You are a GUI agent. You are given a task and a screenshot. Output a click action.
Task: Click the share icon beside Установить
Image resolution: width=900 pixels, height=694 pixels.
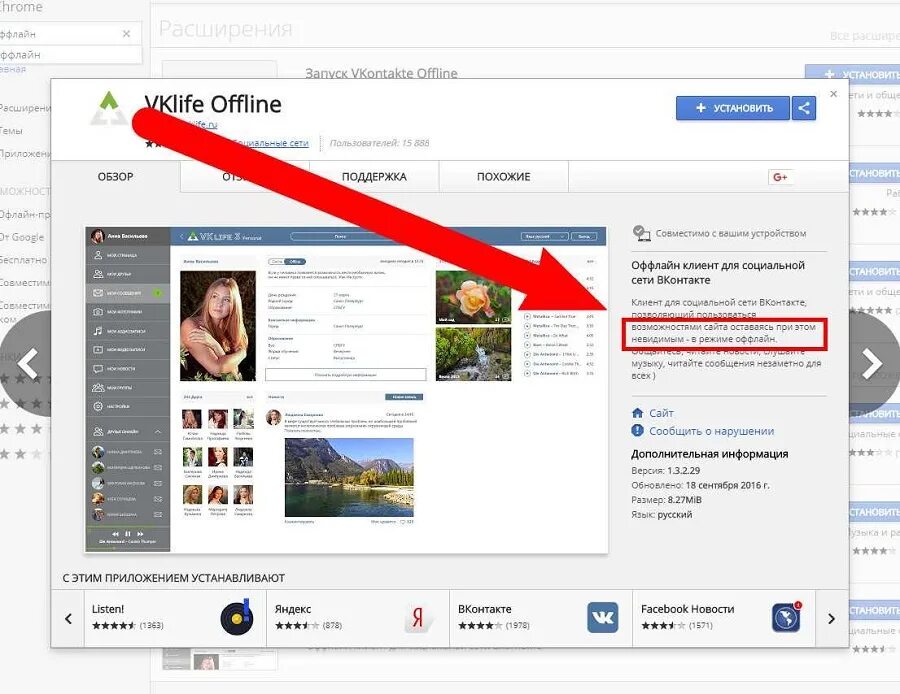tap(804, 108)
